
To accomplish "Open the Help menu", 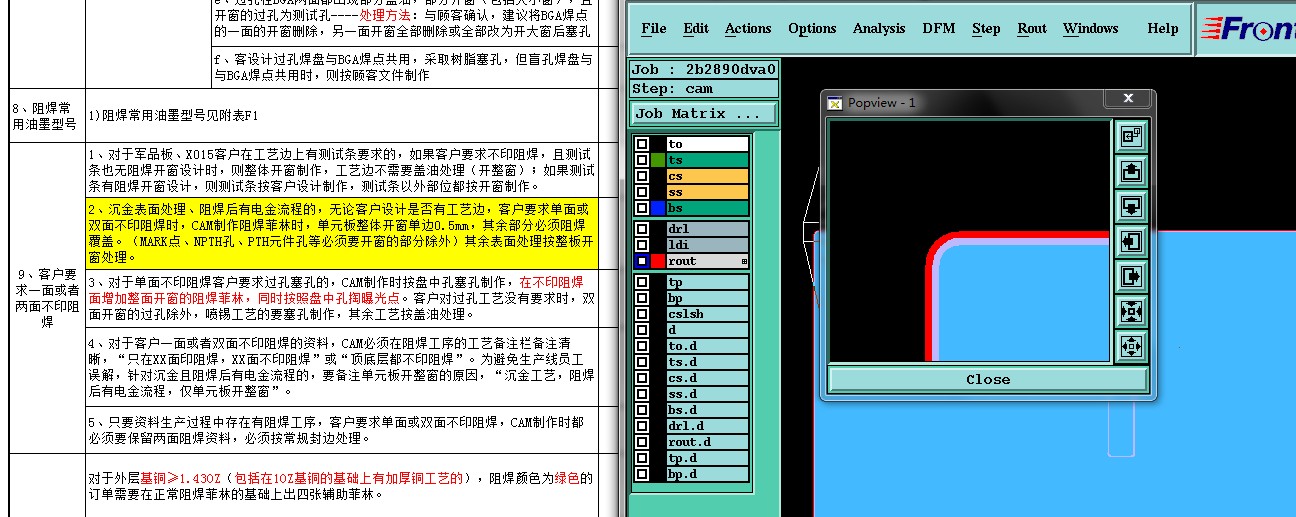I will pyautogui.click(x=1163, y=29).
